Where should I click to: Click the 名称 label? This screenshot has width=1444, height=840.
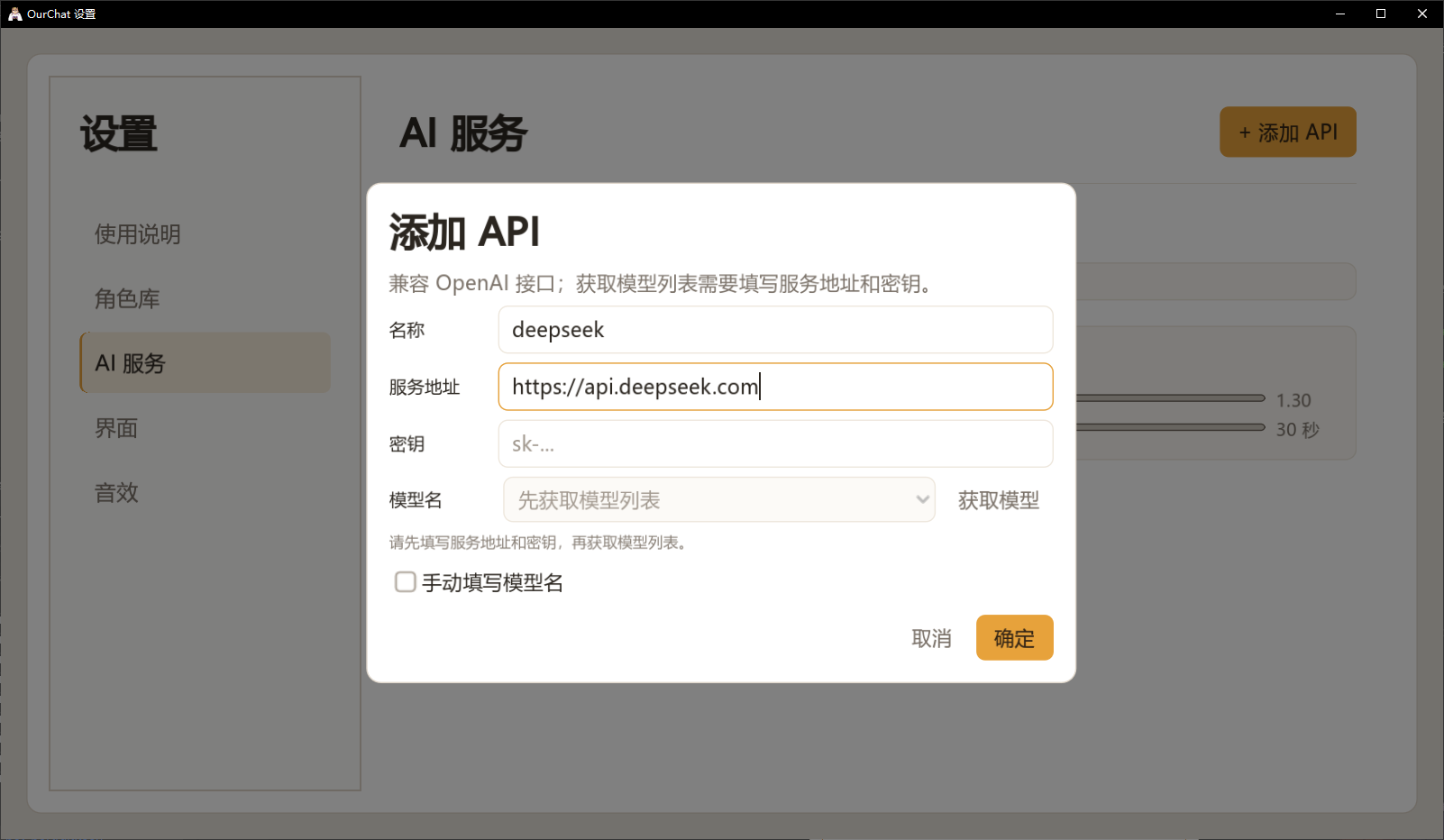point(407,331)
